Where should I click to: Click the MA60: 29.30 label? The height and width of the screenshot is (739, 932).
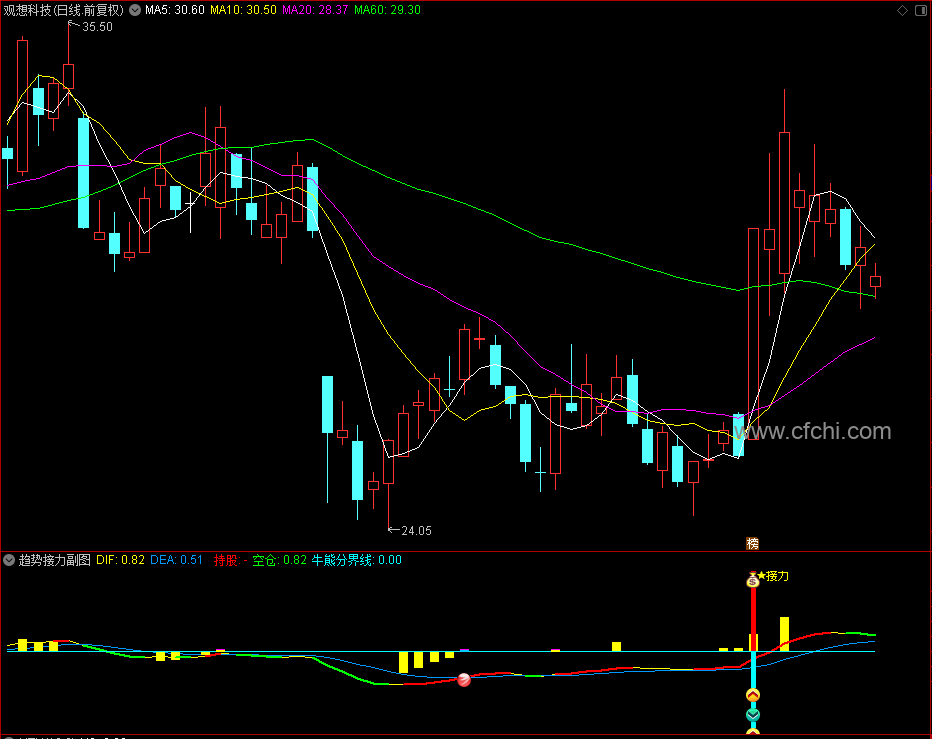click(388, 10)
